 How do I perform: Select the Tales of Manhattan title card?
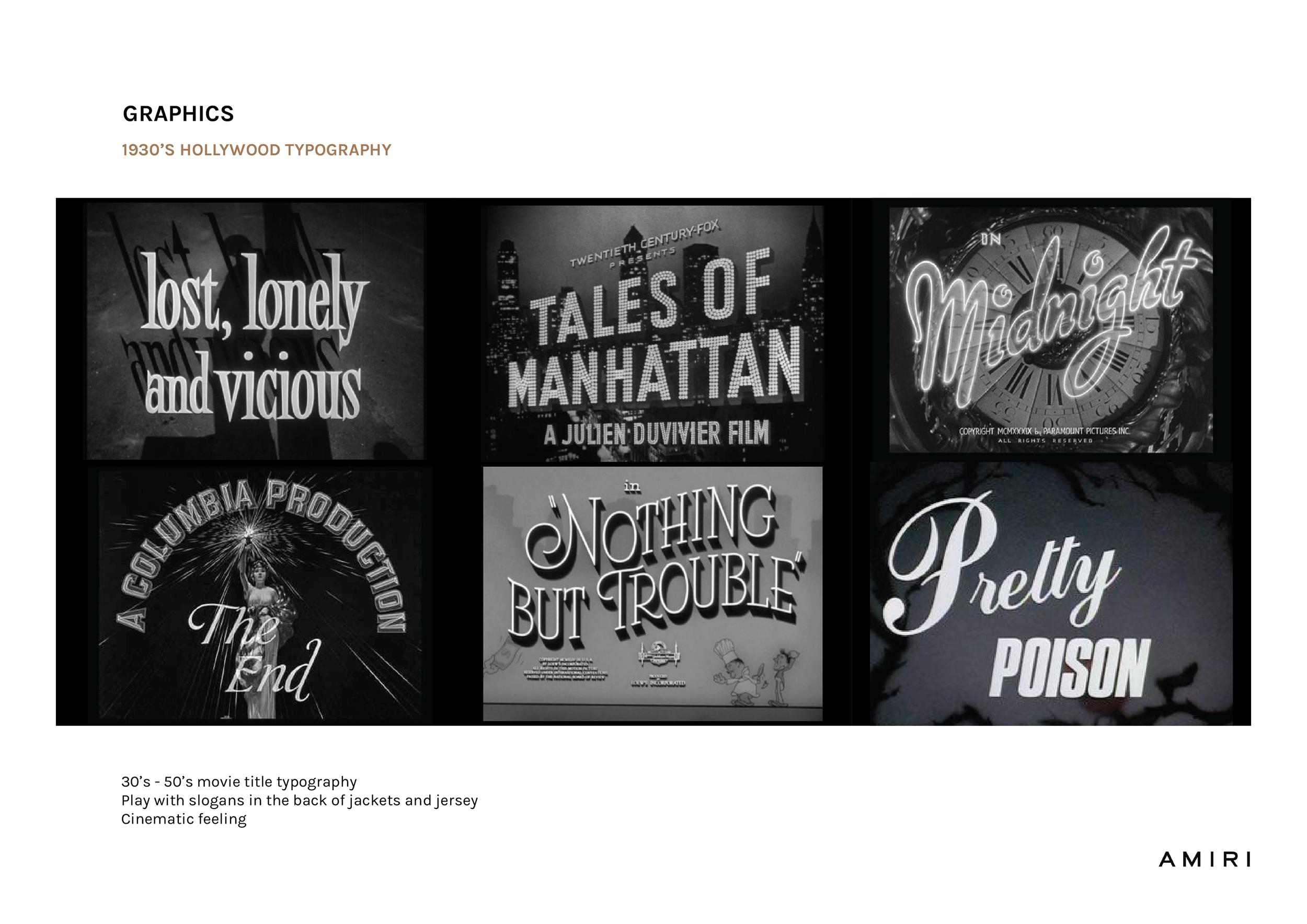click(x=652, y=333)
